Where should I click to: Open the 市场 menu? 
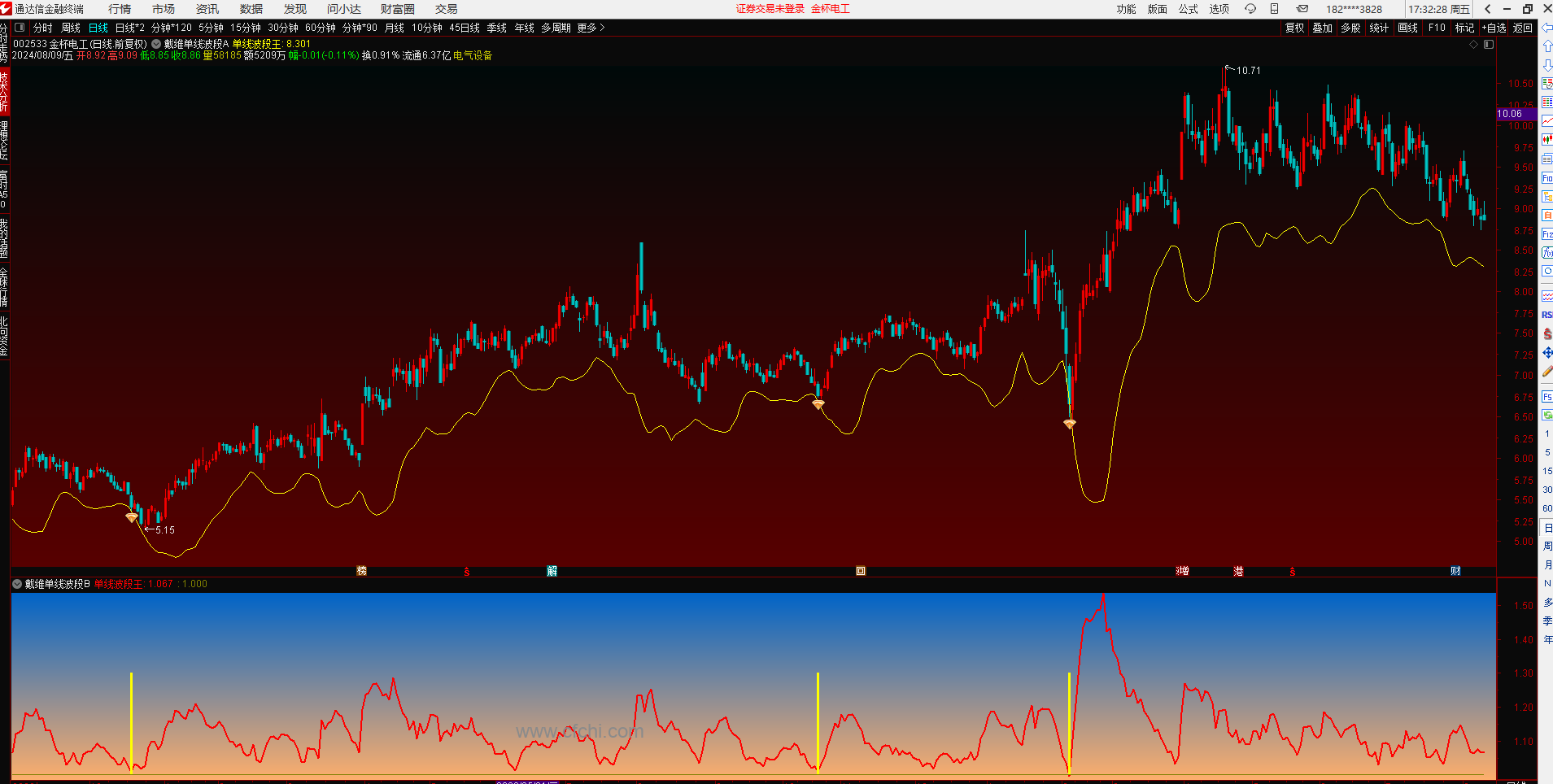(x=164, y=9)
